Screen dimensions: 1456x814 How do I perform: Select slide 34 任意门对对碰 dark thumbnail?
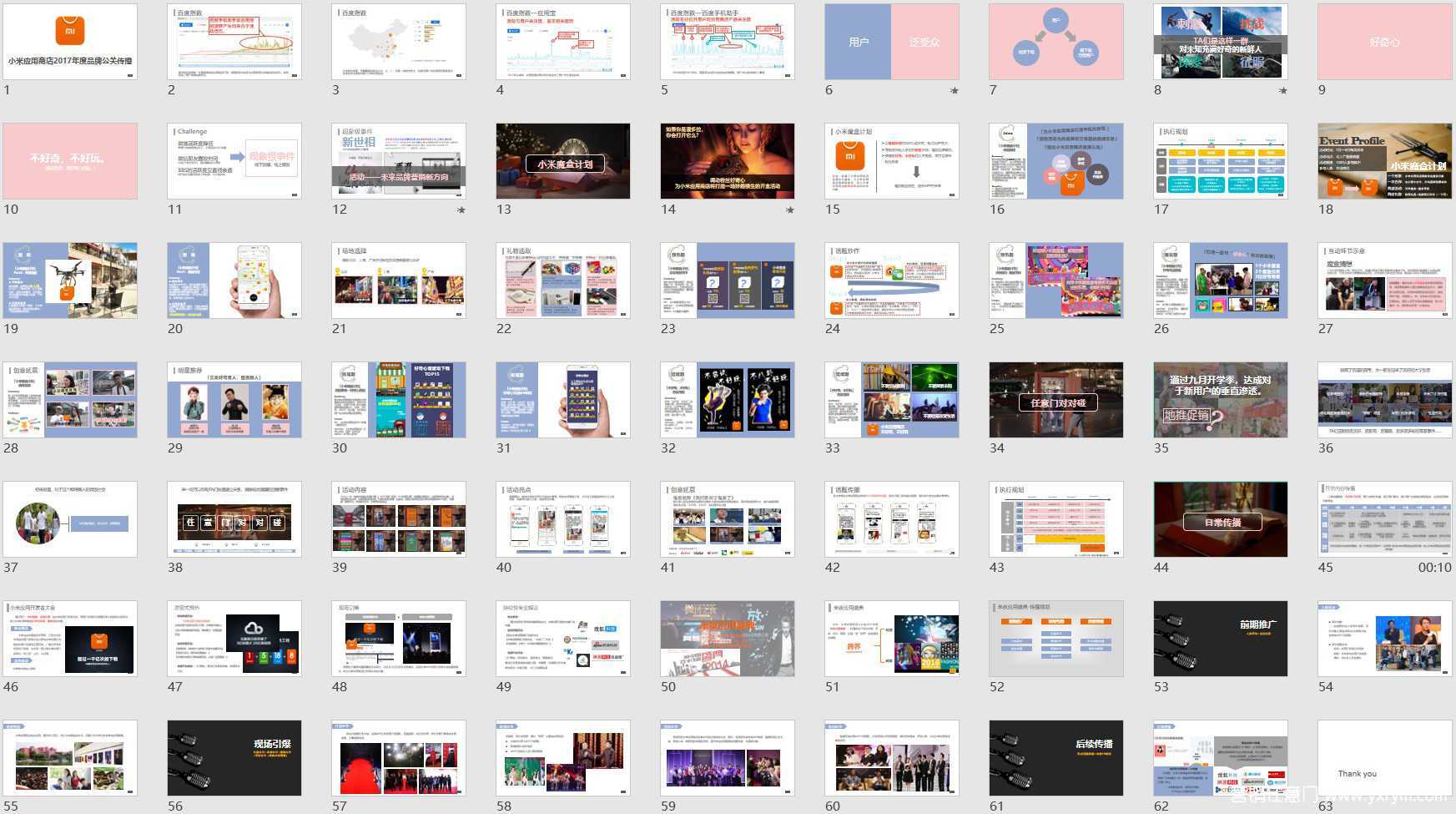(1056, 400)
